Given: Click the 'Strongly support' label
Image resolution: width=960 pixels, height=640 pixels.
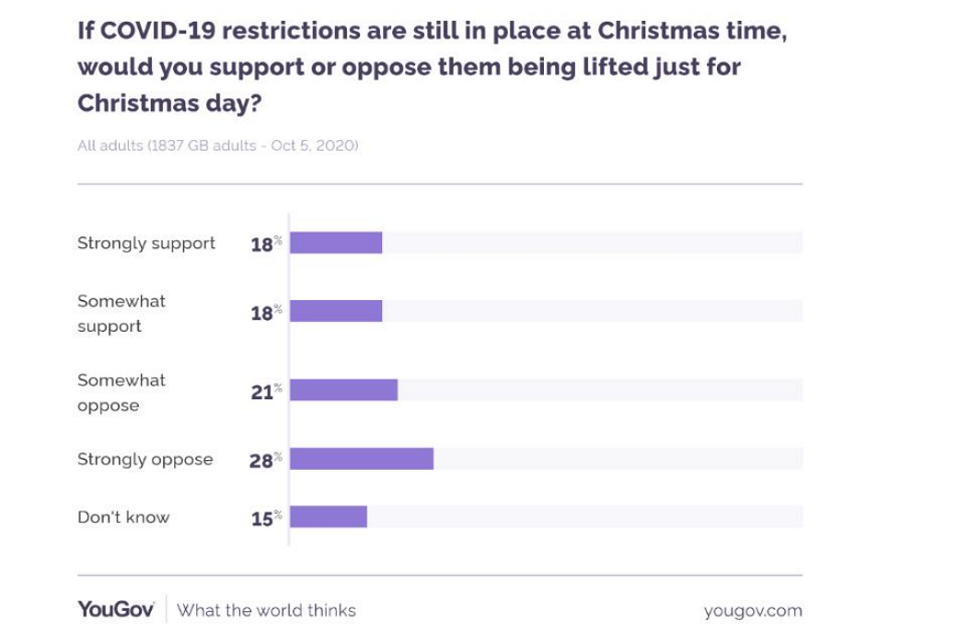Looking at the screenshot, I should pyautogui.click(x=146, y=243).
